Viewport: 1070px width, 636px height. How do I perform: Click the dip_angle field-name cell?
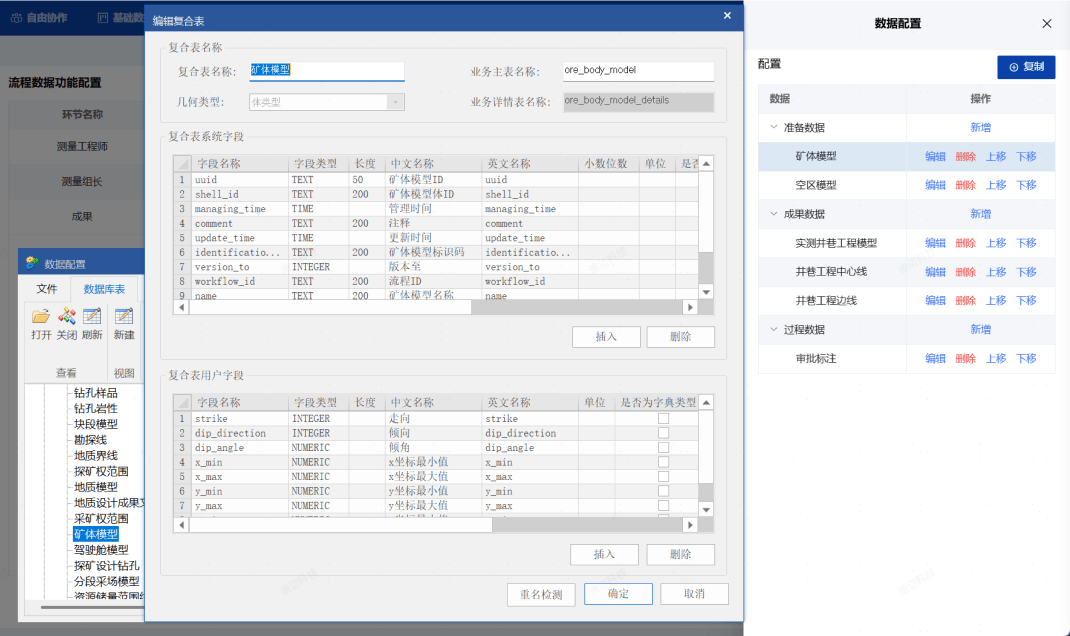point(240,448)
